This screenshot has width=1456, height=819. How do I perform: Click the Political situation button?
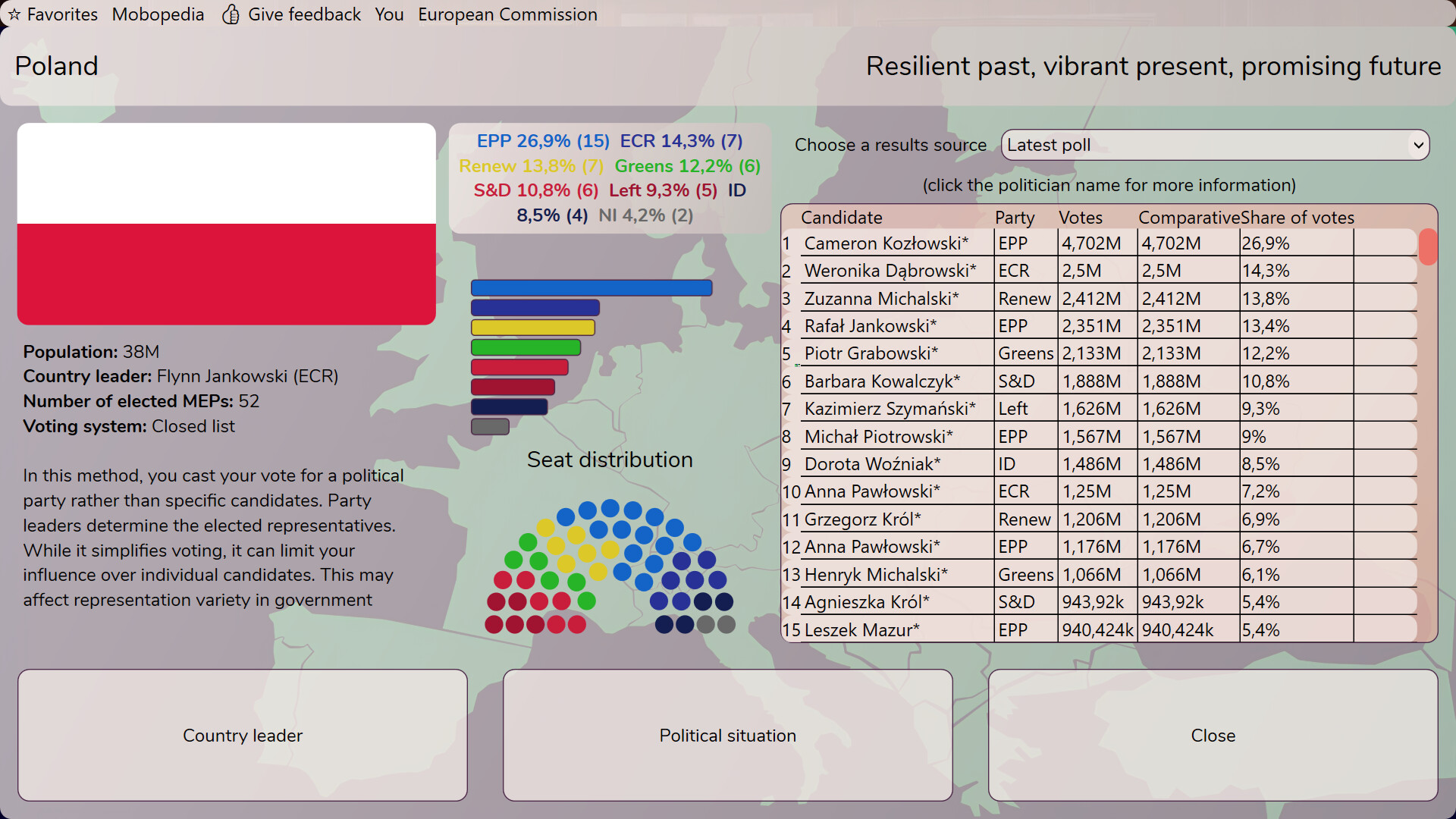point(727,735)
